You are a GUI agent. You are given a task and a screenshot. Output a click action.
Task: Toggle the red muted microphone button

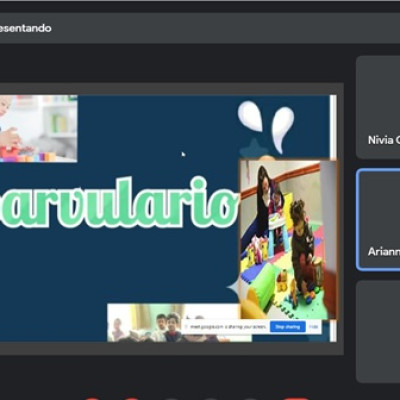point(93,398)
